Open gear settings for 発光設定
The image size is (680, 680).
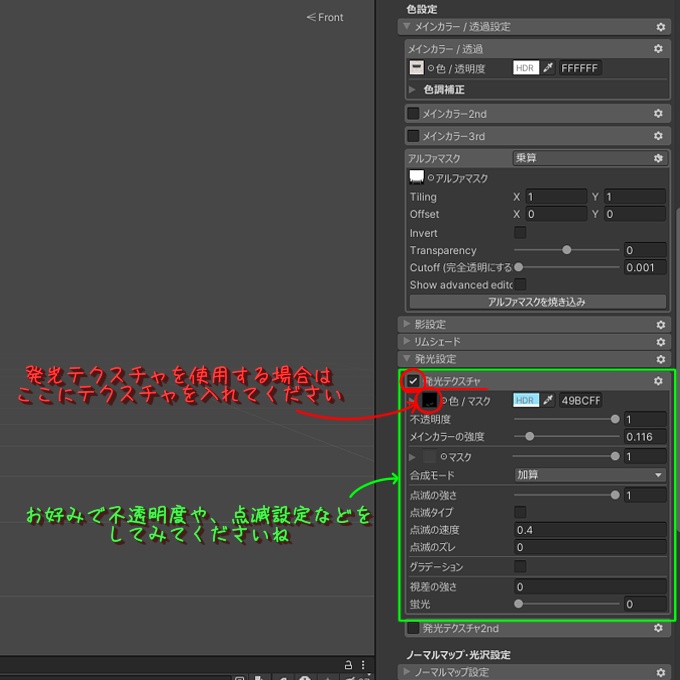click(660, 359)
